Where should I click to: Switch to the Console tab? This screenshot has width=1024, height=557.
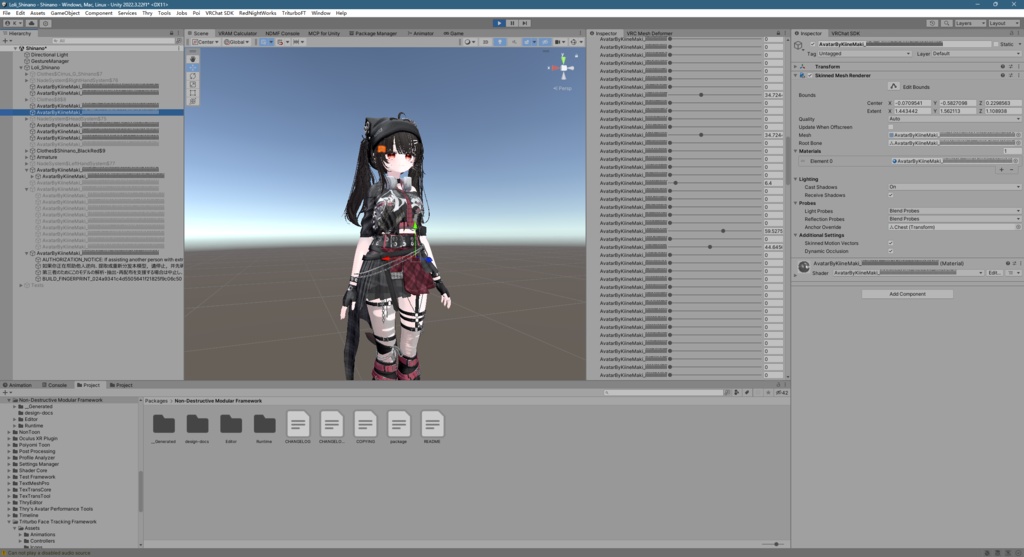(x=54, y=385)
